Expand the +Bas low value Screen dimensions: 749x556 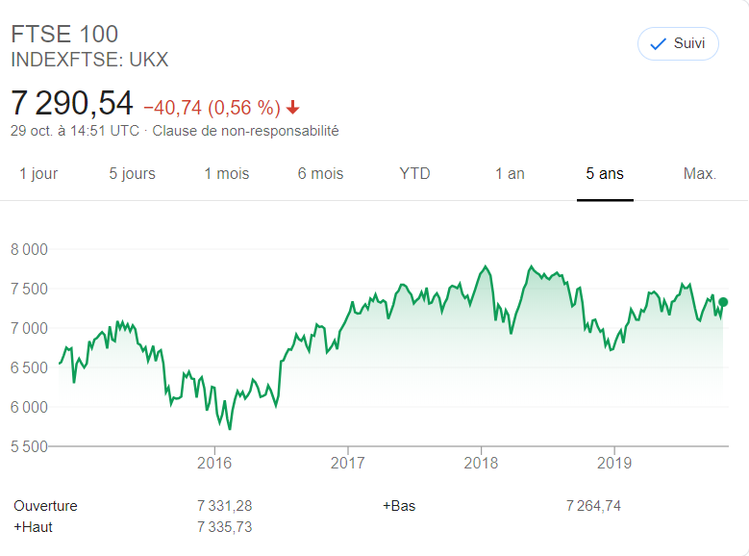coord(399,506)
